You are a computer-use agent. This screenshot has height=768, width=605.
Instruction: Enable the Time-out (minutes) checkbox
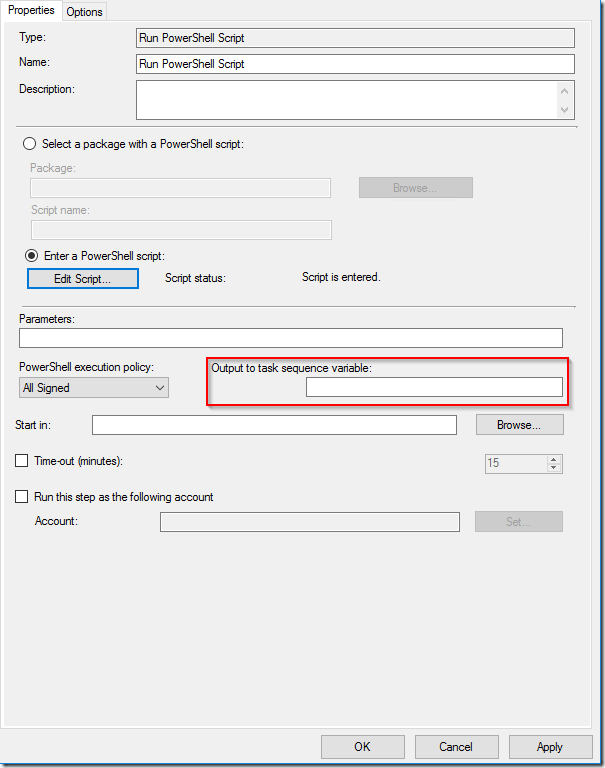22,461
